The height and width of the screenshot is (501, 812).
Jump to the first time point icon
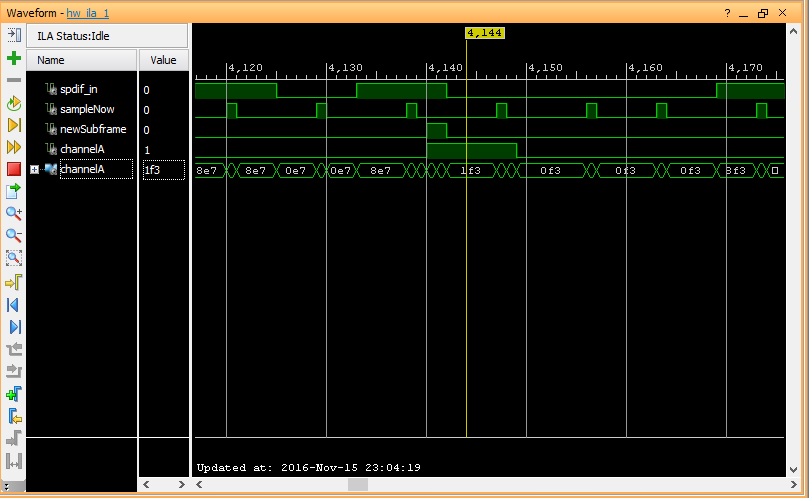tap(14, 304)
